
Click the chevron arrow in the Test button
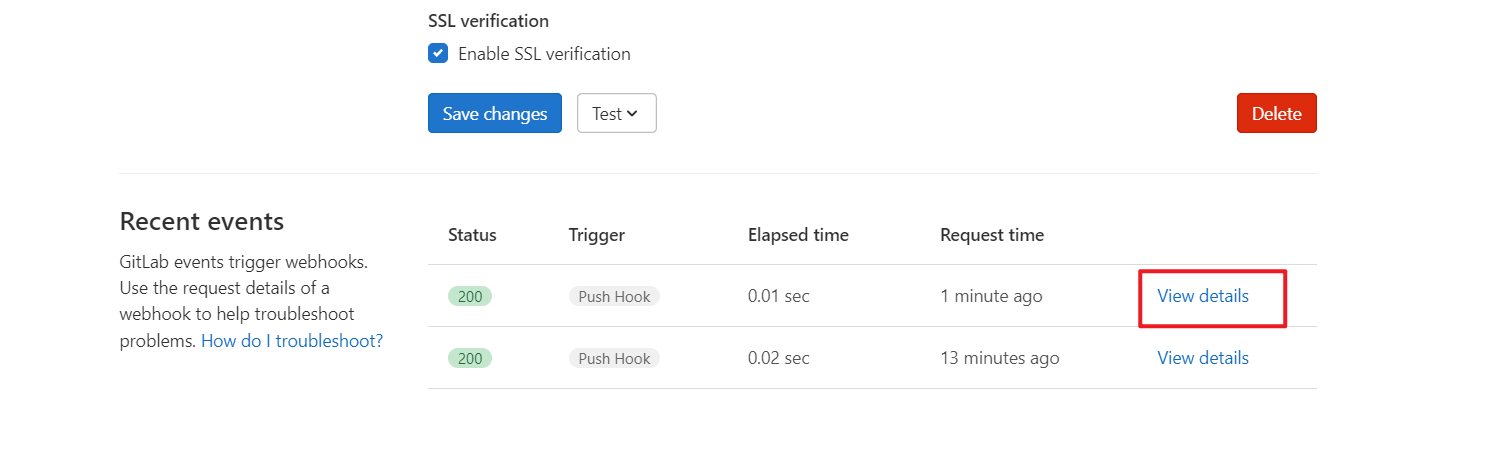pos(632,114)
